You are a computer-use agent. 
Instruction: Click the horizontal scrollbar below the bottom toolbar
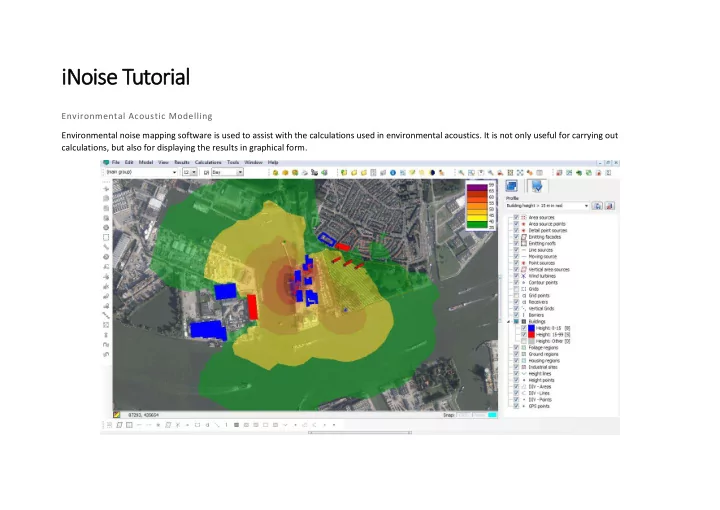[x=360, y=432]
